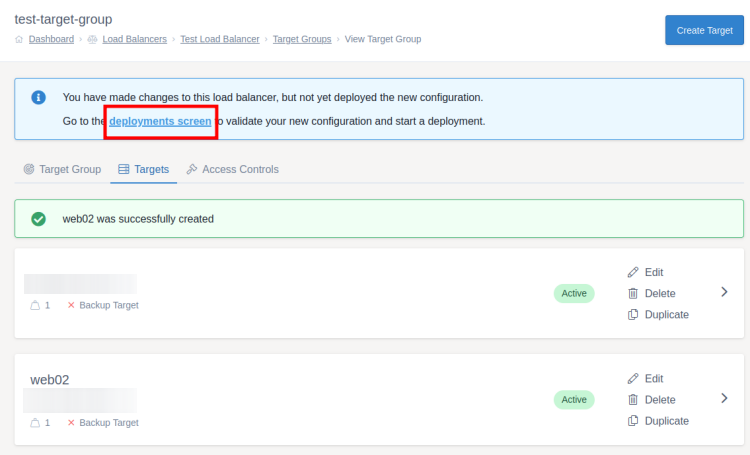Go to Load Balancers breadcrumb

point(134,39)
